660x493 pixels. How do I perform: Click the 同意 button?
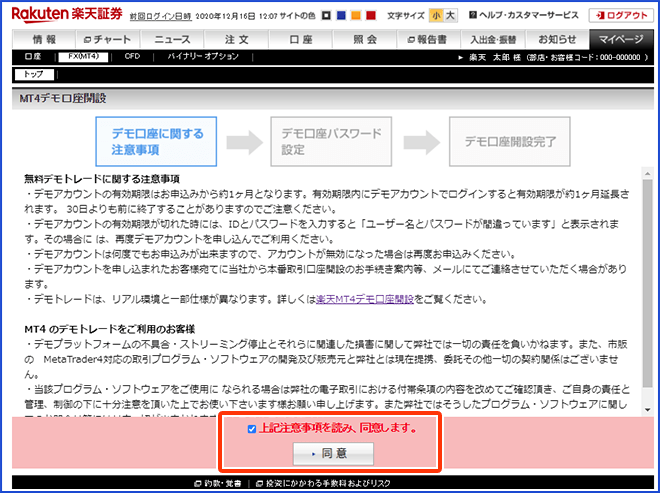click(x=333, y=453)
